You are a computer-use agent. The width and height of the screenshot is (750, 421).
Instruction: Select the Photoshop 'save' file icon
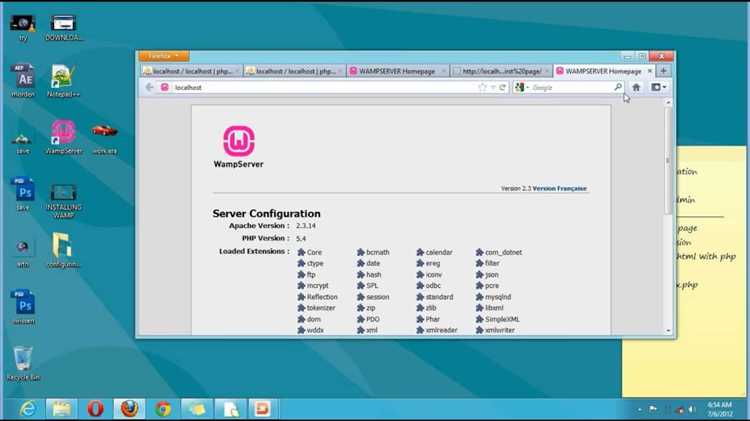pyautogui.click(x=23, y=194)
